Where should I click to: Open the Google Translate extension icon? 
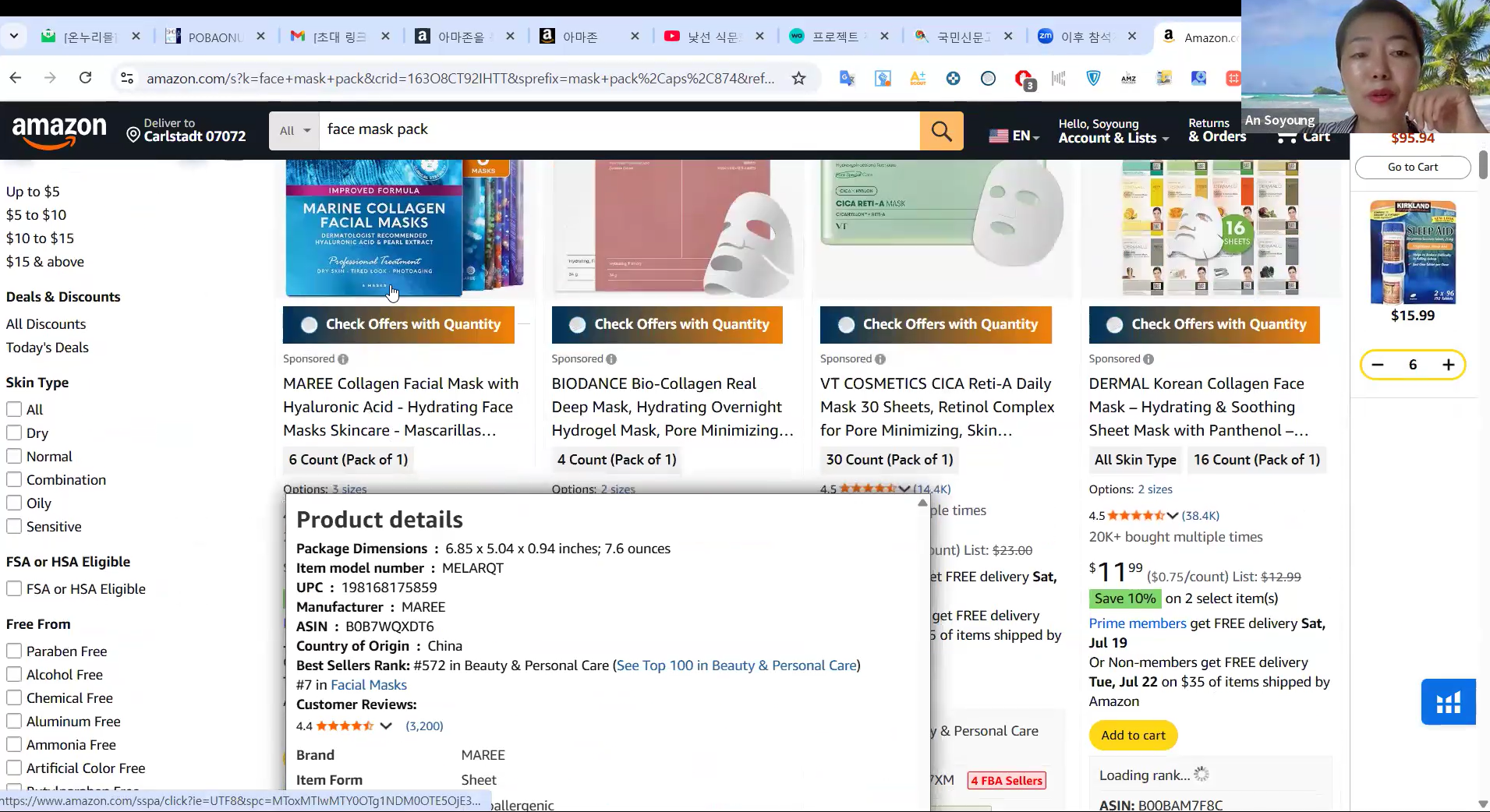click(x=847, y=78)
